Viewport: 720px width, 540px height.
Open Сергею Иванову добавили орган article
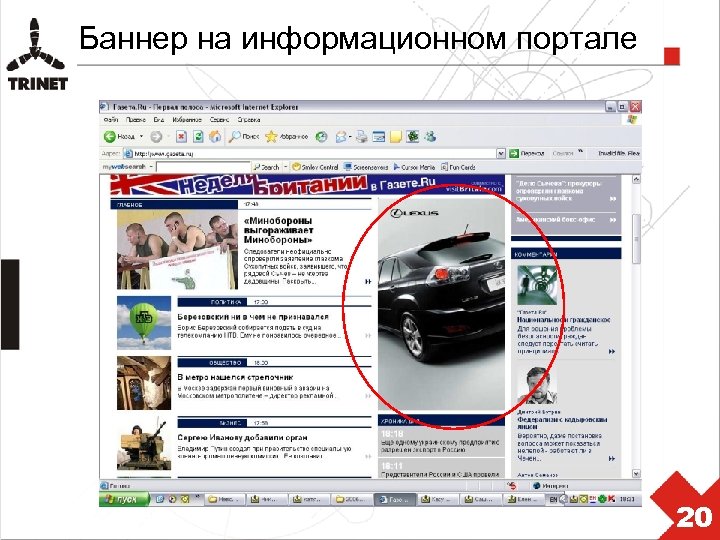(242, 438)
